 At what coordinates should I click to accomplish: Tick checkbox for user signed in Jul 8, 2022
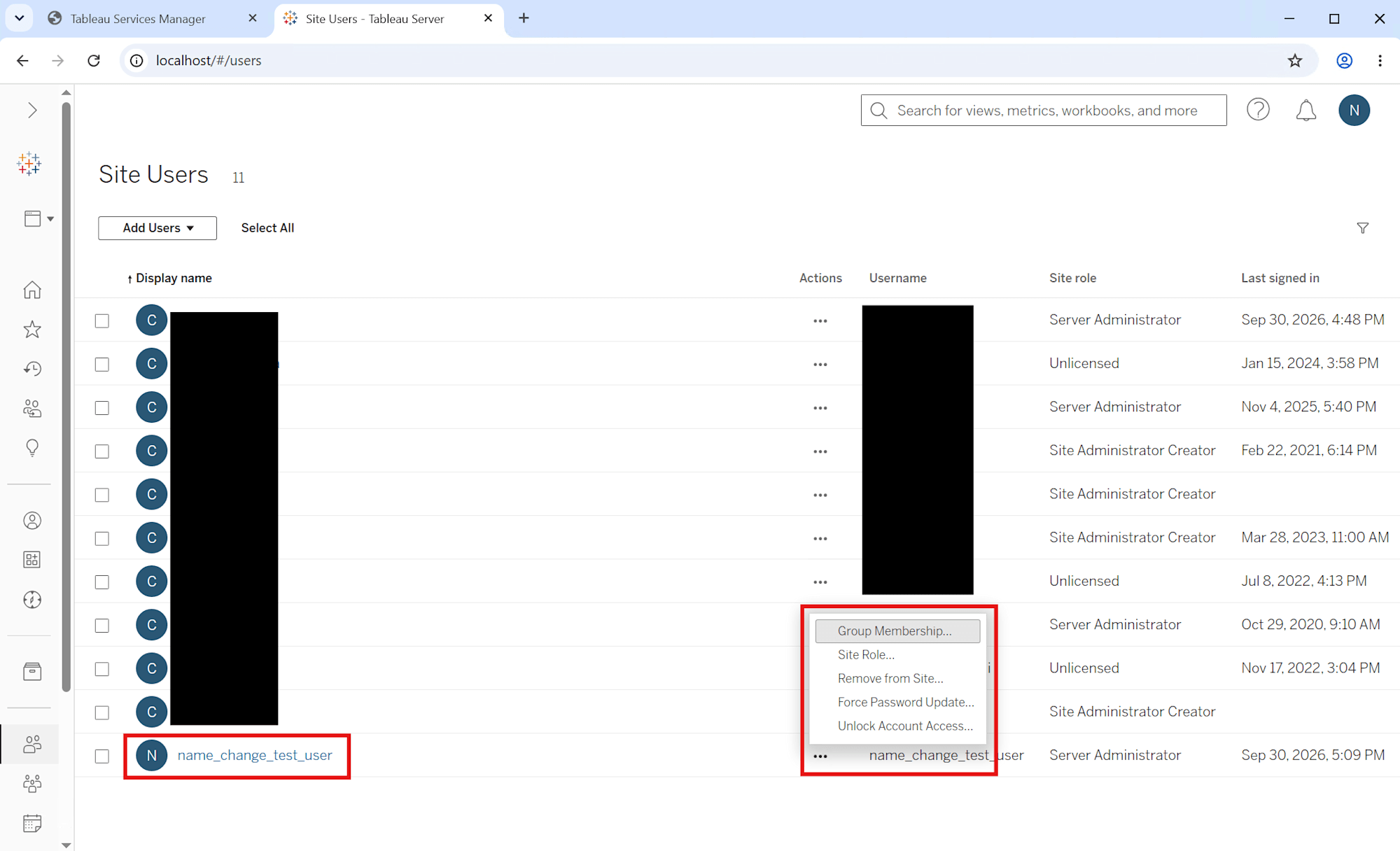tap(102, 582)
